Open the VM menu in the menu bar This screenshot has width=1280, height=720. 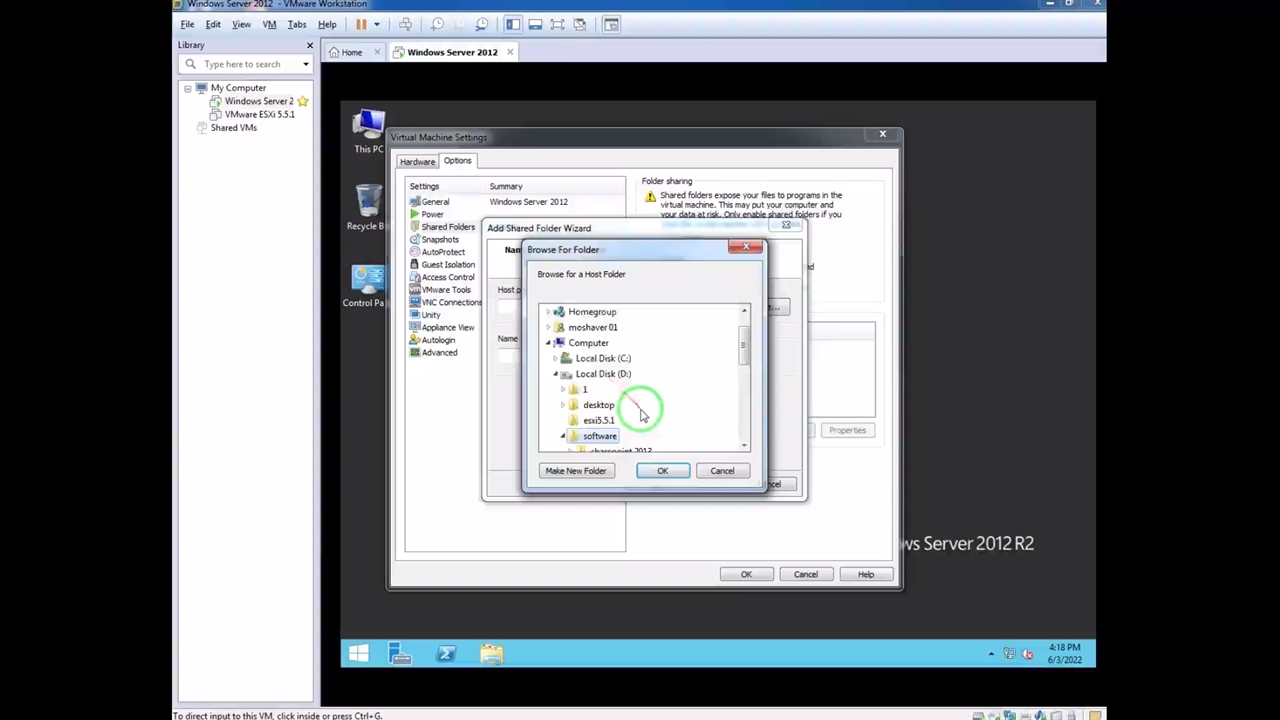pos(269,24)
